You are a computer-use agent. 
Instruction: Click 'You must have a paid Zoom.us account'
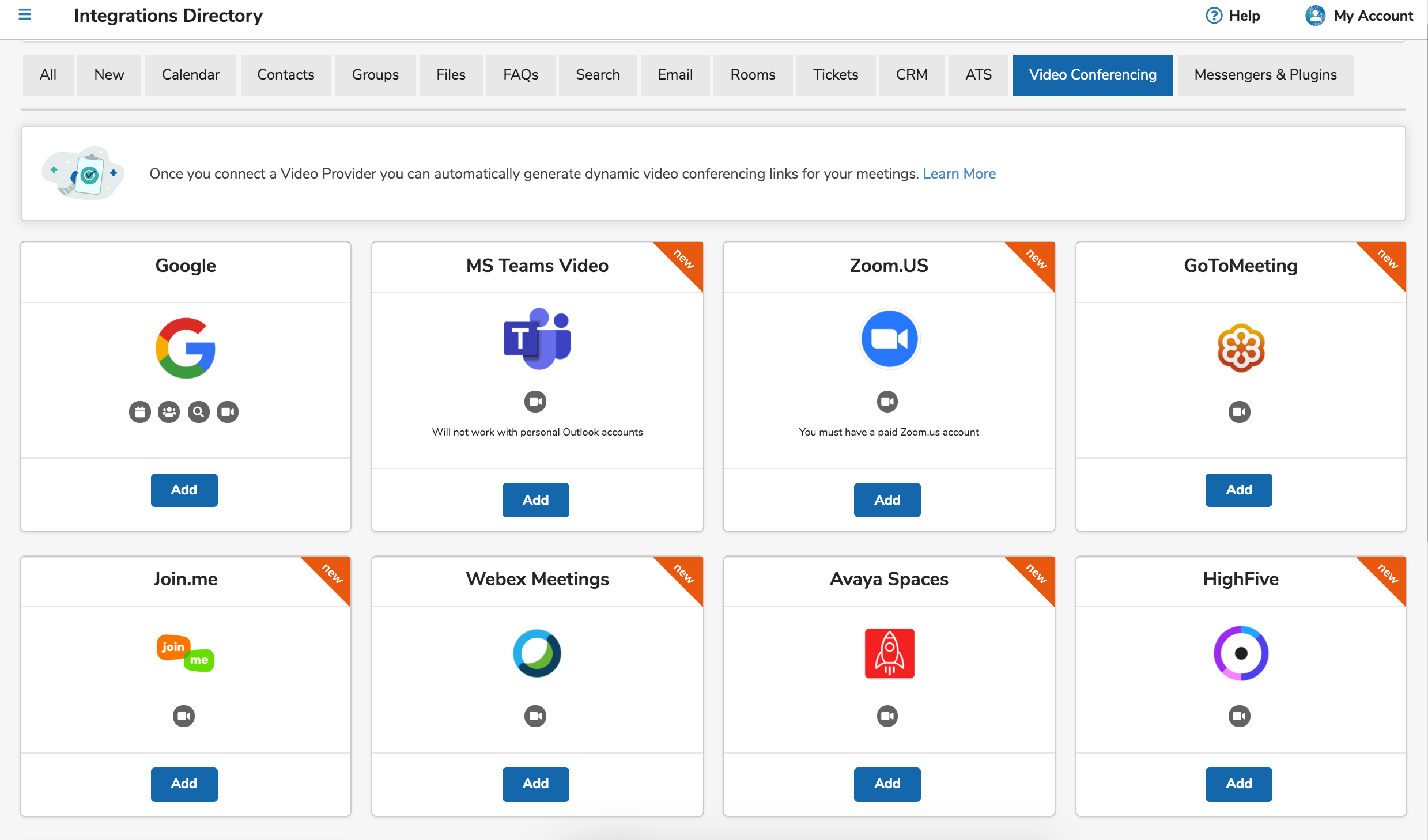[x=889, y=432]
